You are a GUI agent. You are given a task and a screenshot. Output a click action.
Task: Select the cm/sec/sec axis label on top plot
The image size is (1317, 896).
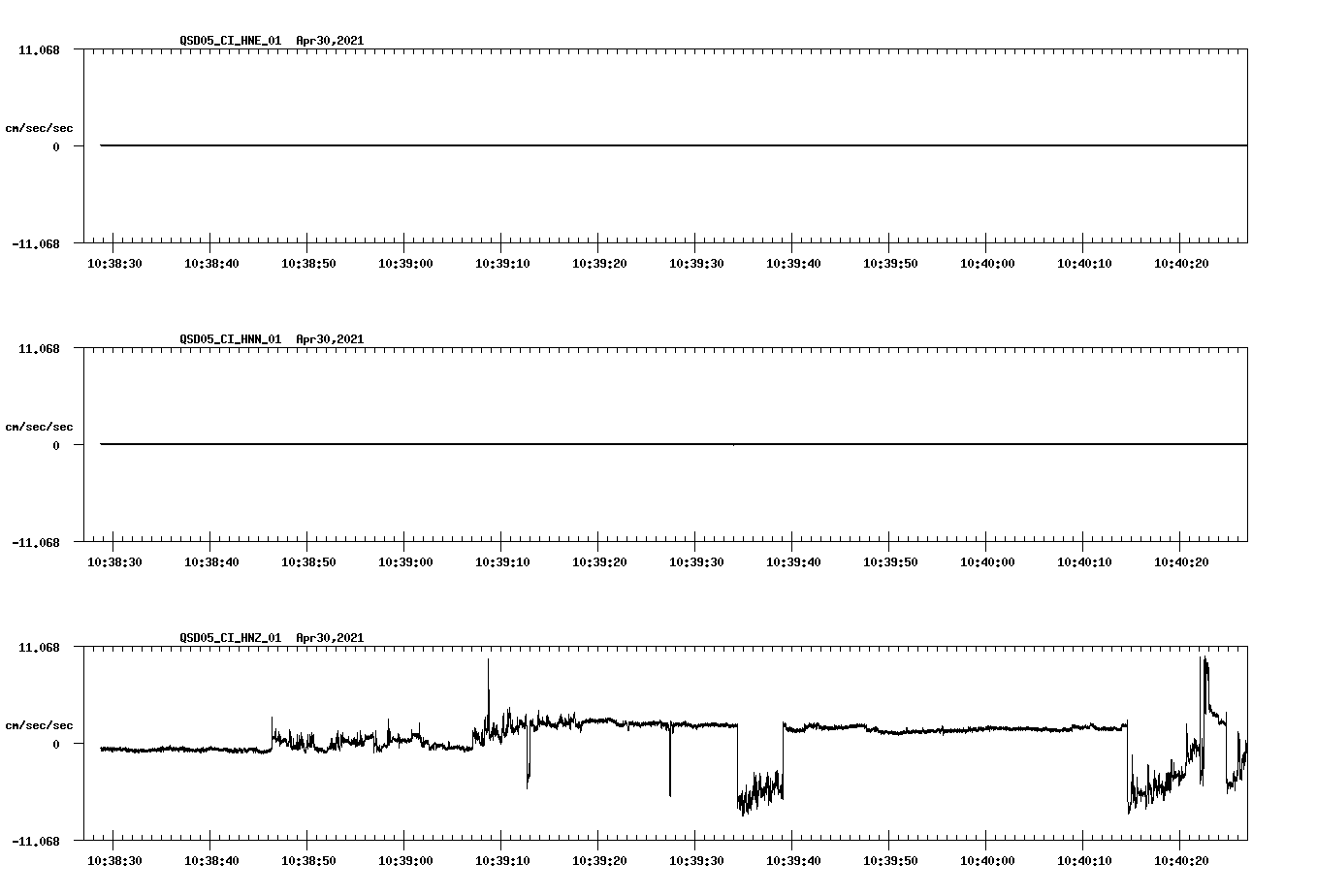[x=40, y=127]
